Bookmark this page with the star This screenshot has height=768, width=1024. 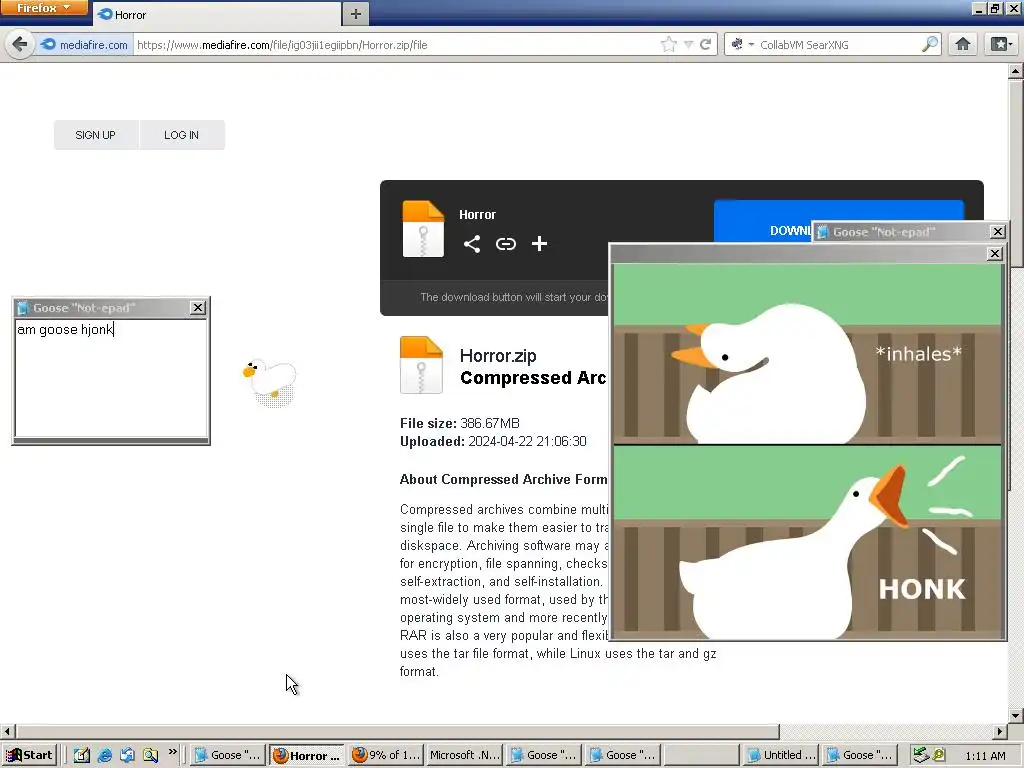pos(668,44)
